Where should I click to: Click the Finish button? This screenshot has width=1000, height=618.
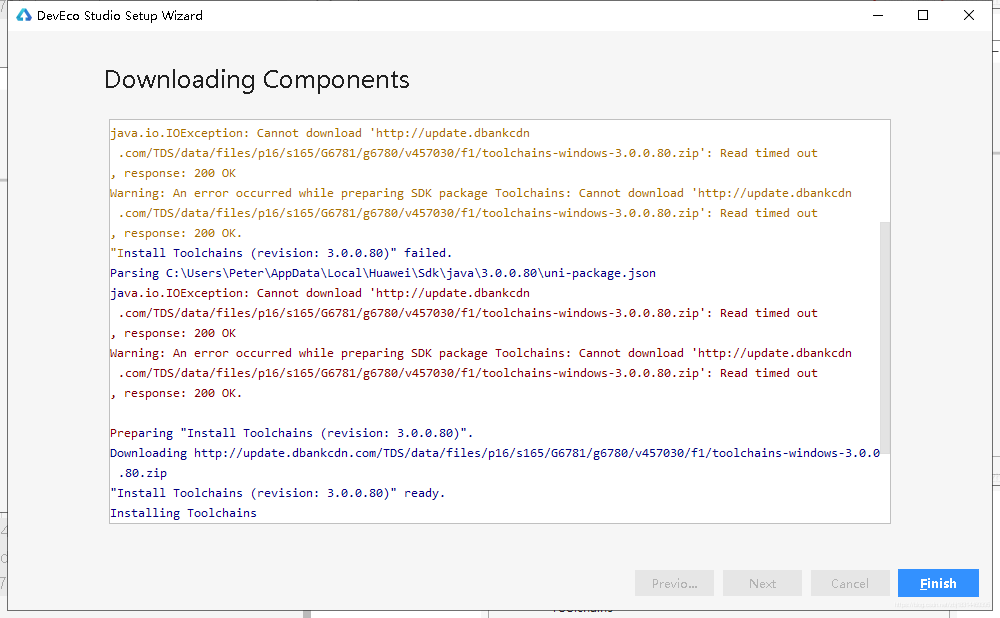(x=938, y=583)
